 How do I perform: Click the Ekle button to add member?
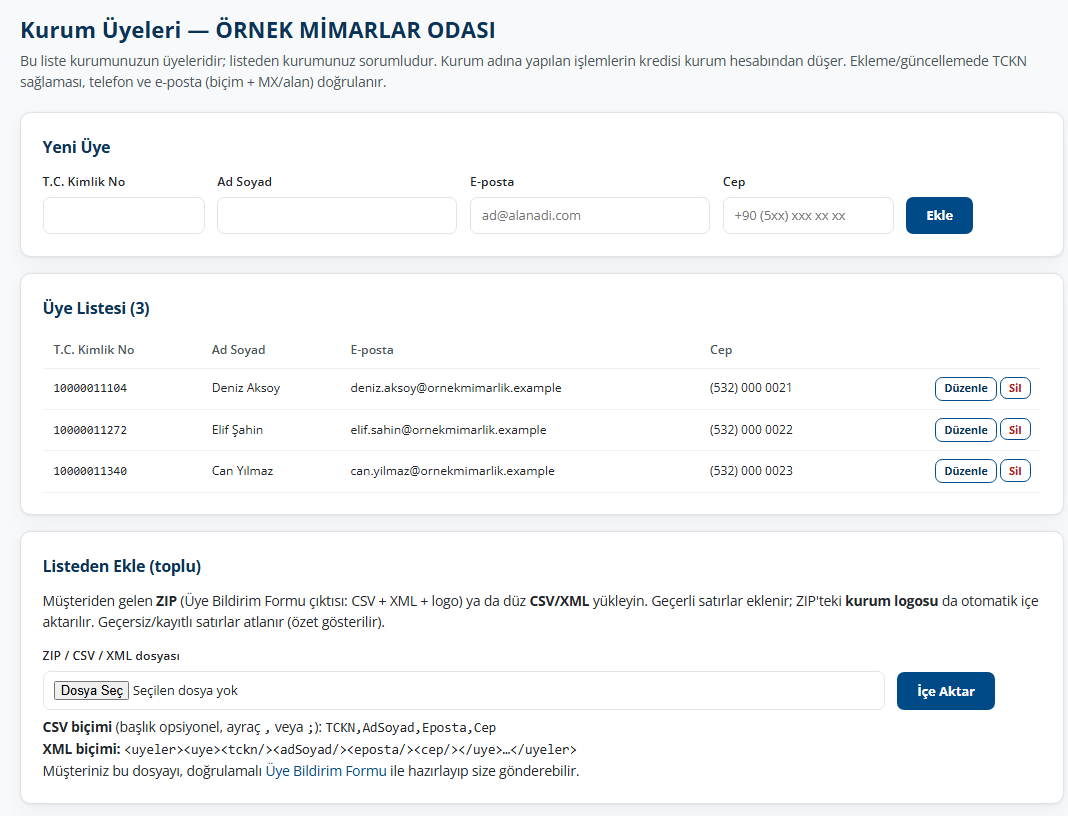(x=939, y=215)
